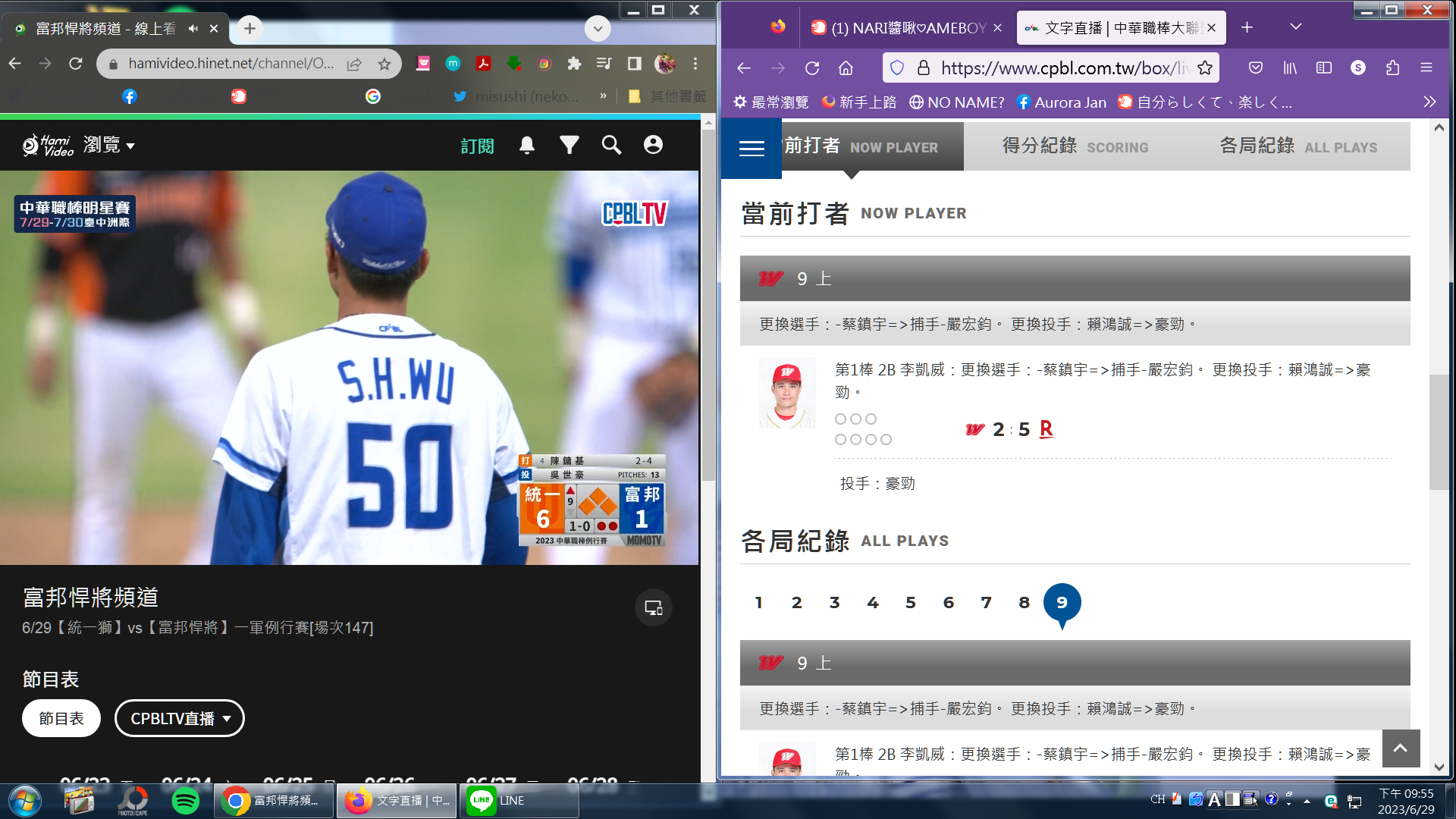This screenshot has width=1456, height=819.
Task: Open new Firefox tab
Action: pos(1247,27)
